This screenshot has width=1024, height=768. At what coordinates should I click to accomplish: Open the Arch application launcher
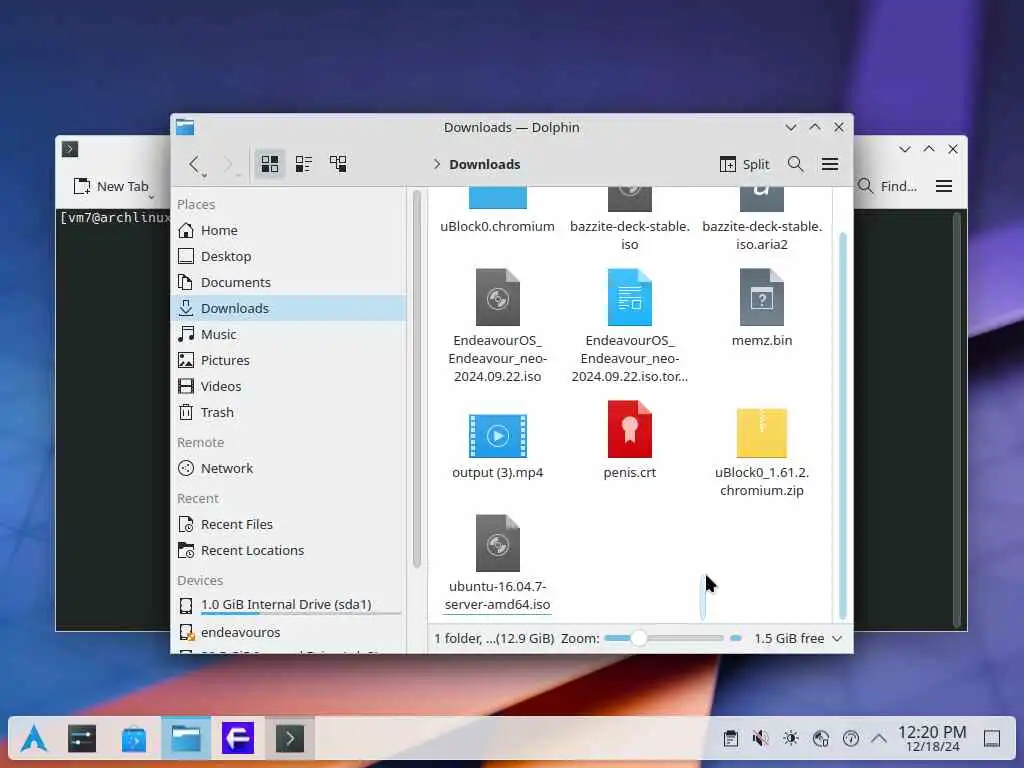[x=34, y=739]
